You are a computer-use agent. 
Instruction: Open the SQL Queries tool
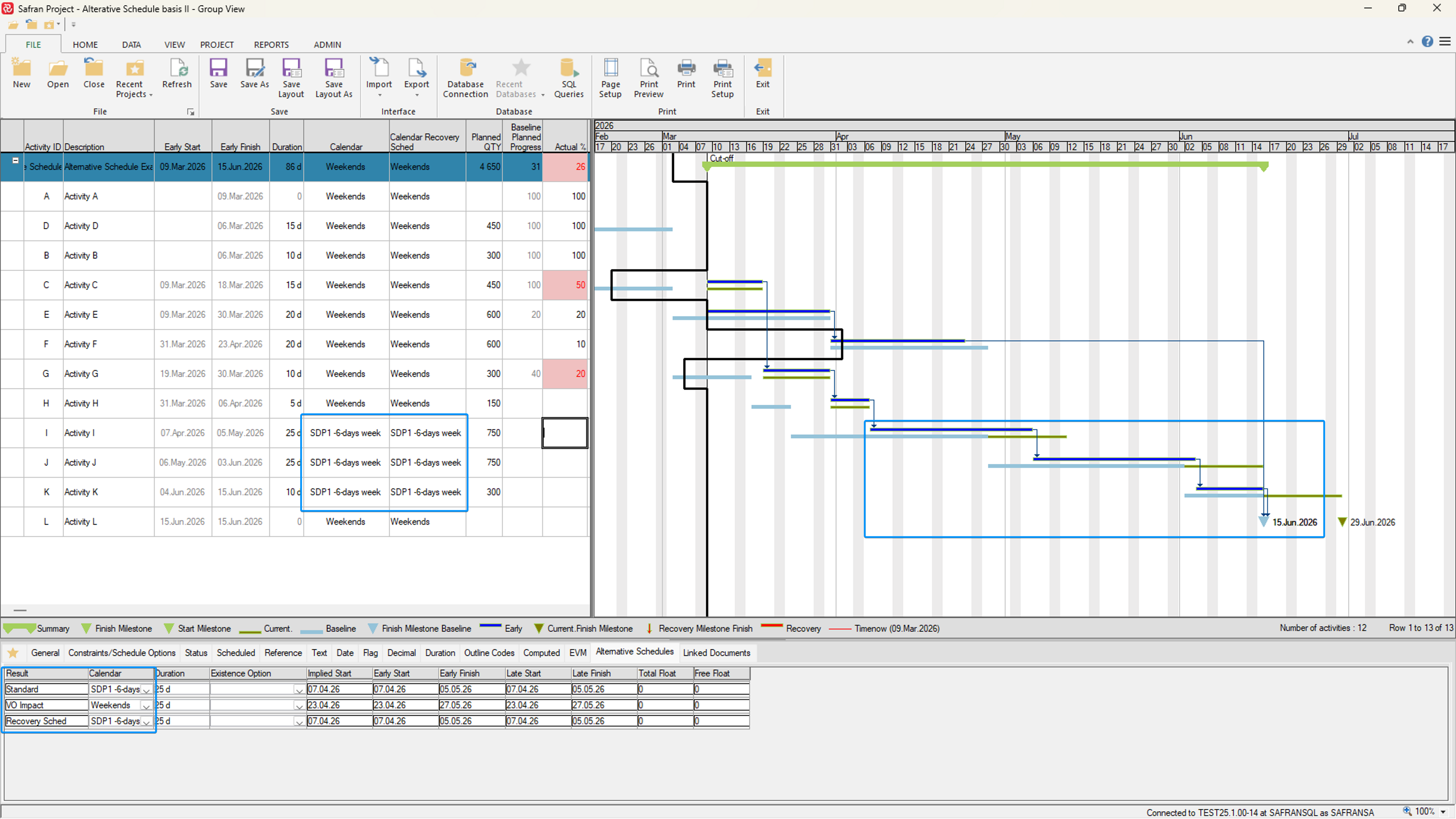568,69
